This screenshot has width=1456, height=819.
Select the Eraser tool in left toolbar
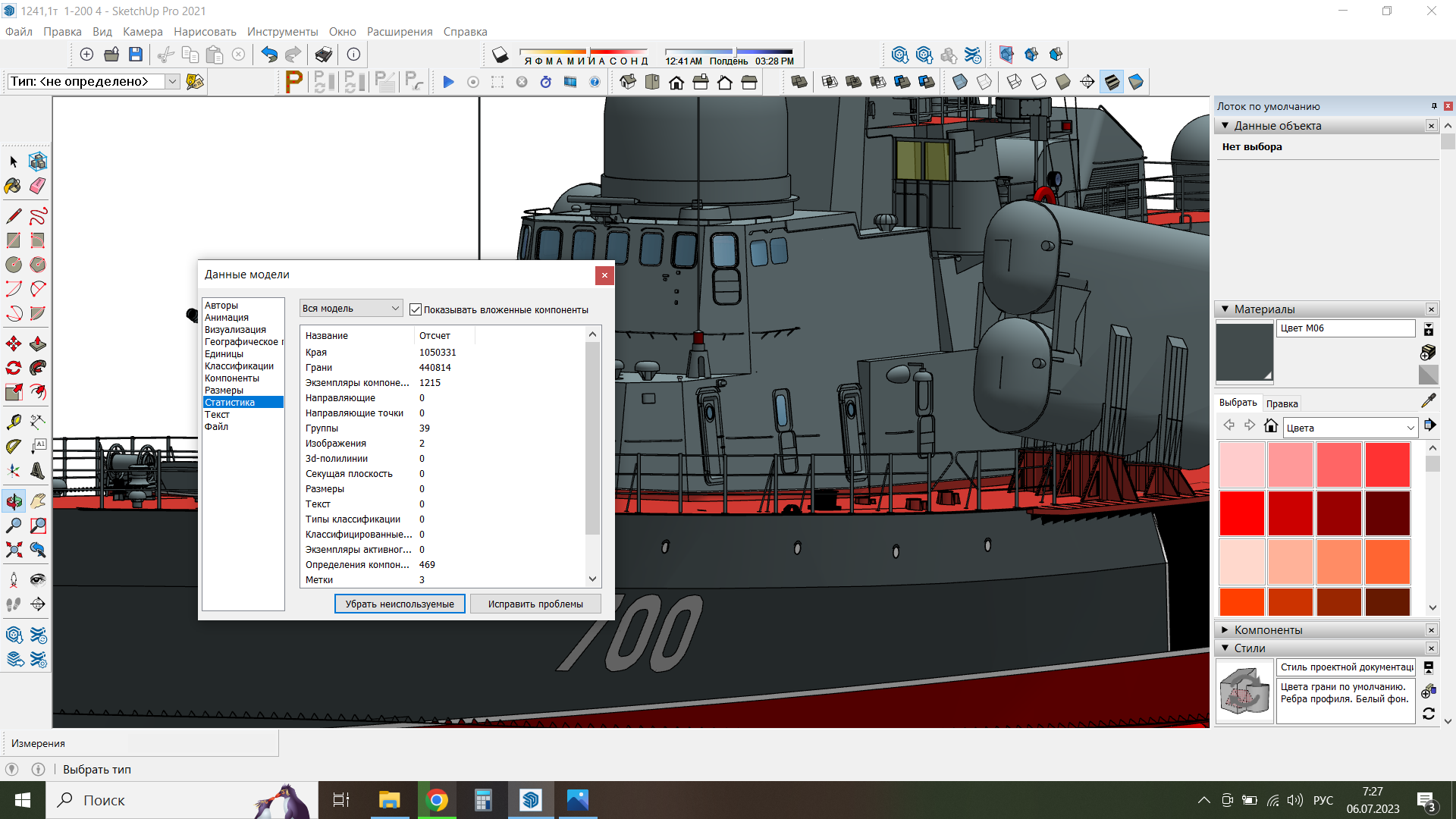[x=38, y=186]
